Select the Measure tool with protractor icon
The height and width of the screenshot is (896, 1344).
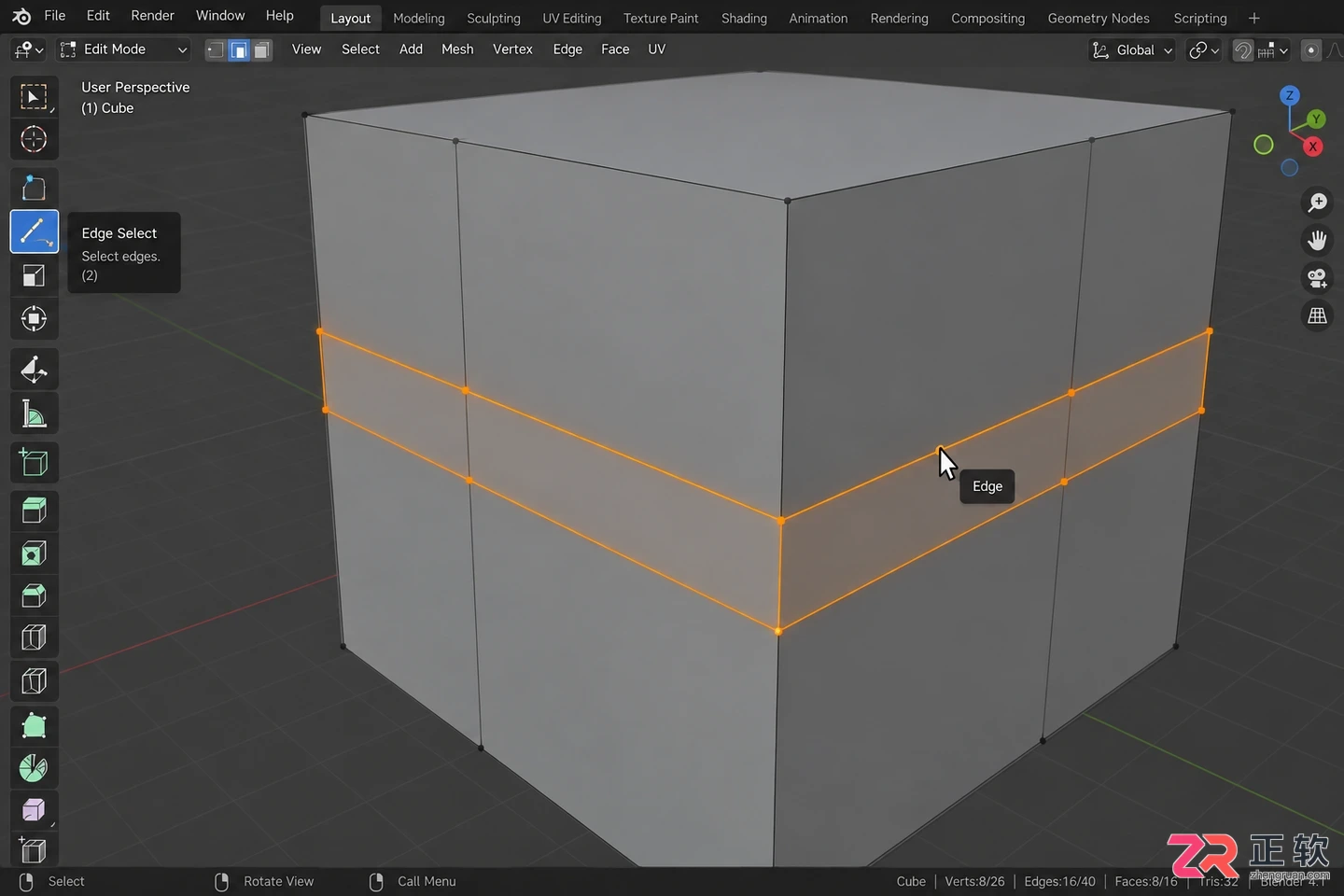pyautogui.click(x=34, y=413)
